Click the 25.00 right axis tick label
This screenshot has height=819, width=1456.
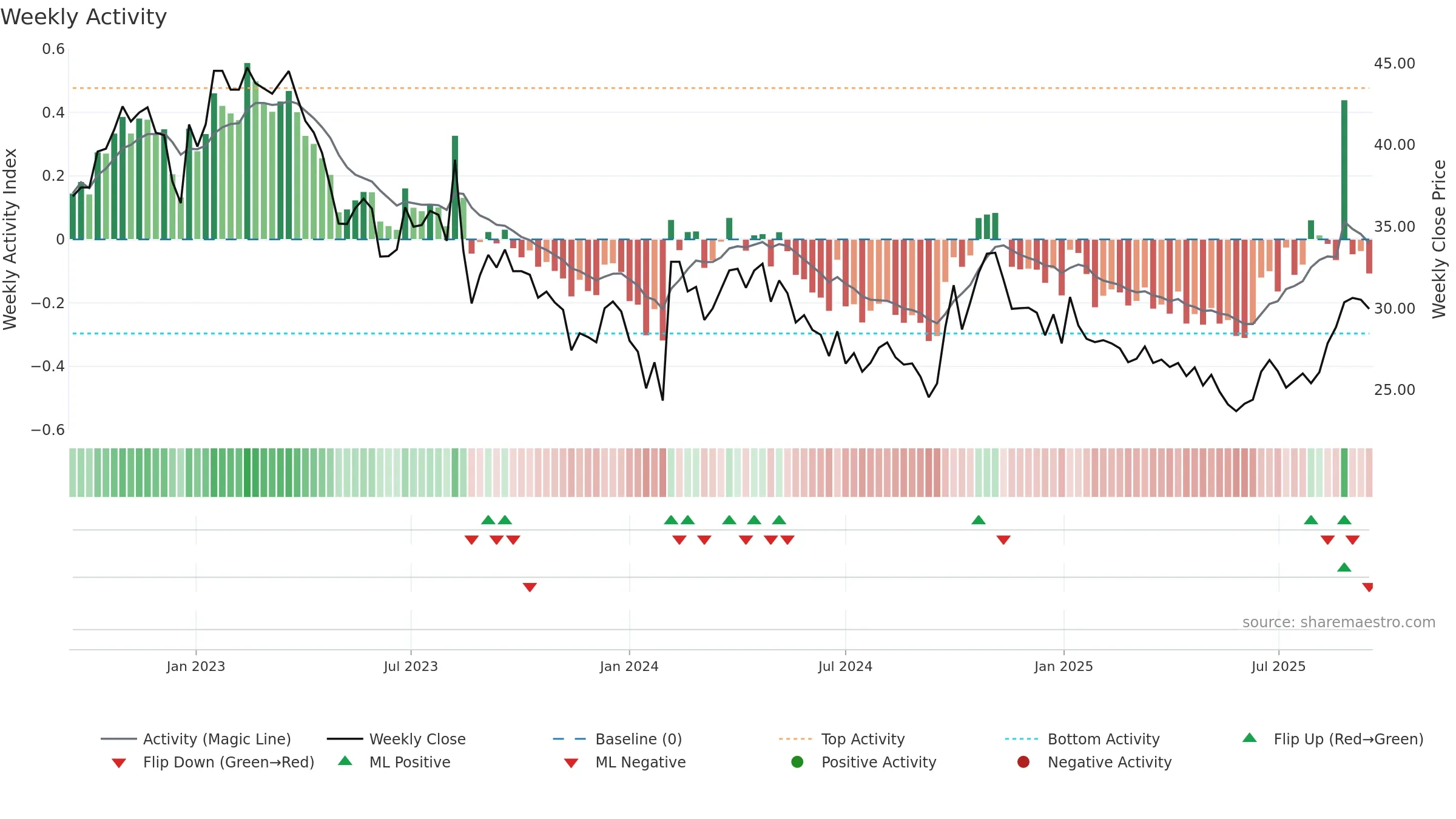pos(1395,390)
